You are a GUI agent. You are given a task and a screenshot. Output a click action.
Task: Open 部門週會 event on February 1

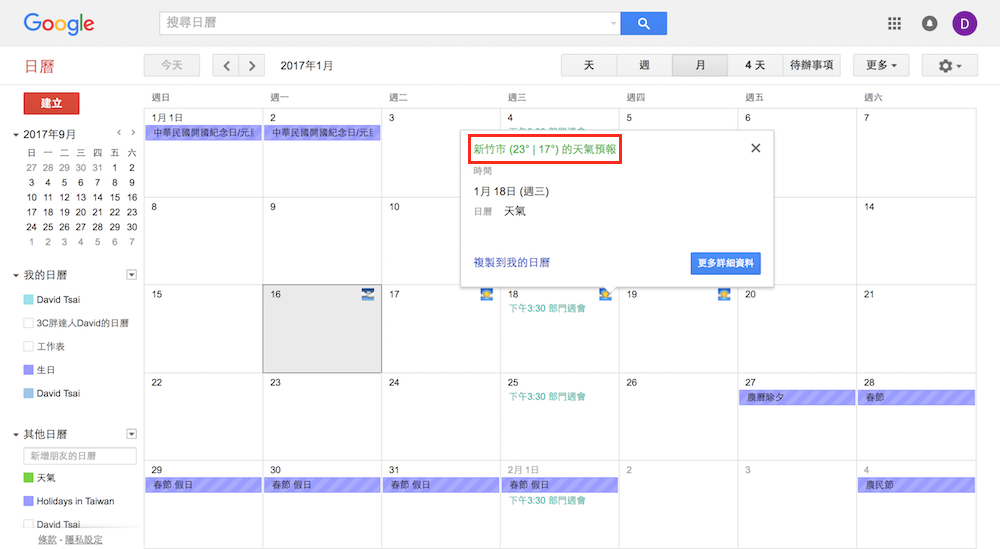pyautogui.click(x=547, y=501)
